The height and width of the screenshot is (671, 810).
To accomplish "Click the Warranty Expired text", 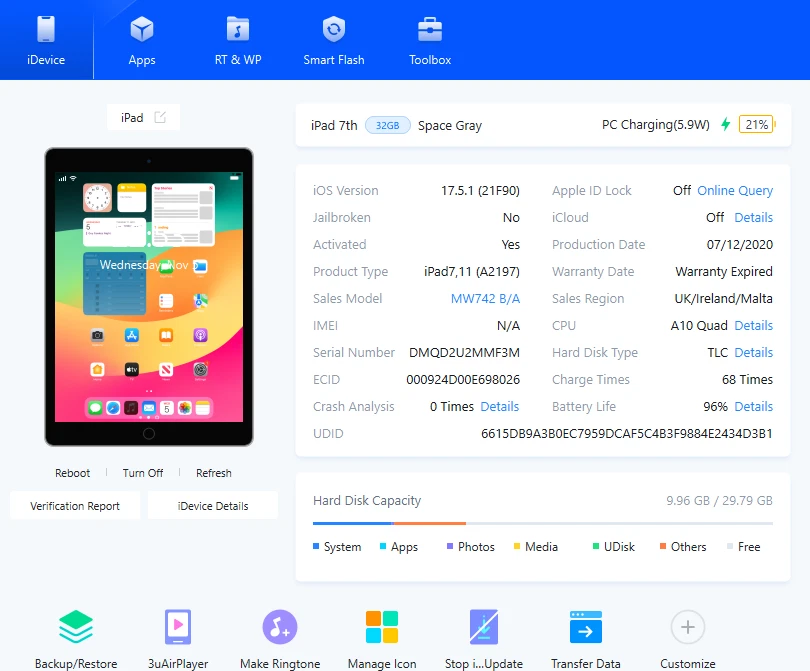I will coord(724,272).
